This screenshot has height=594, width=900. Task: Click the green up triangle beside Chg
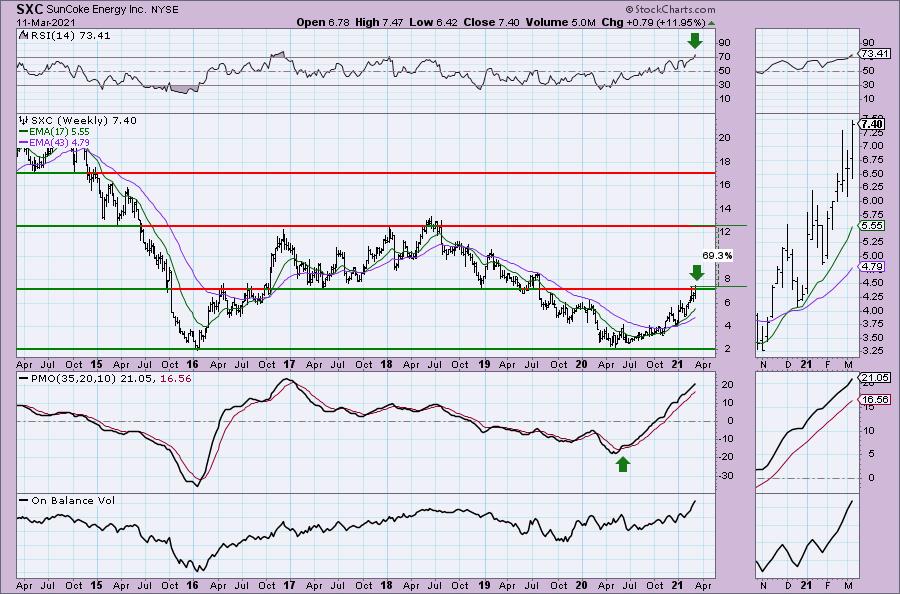tap(712, 23)
